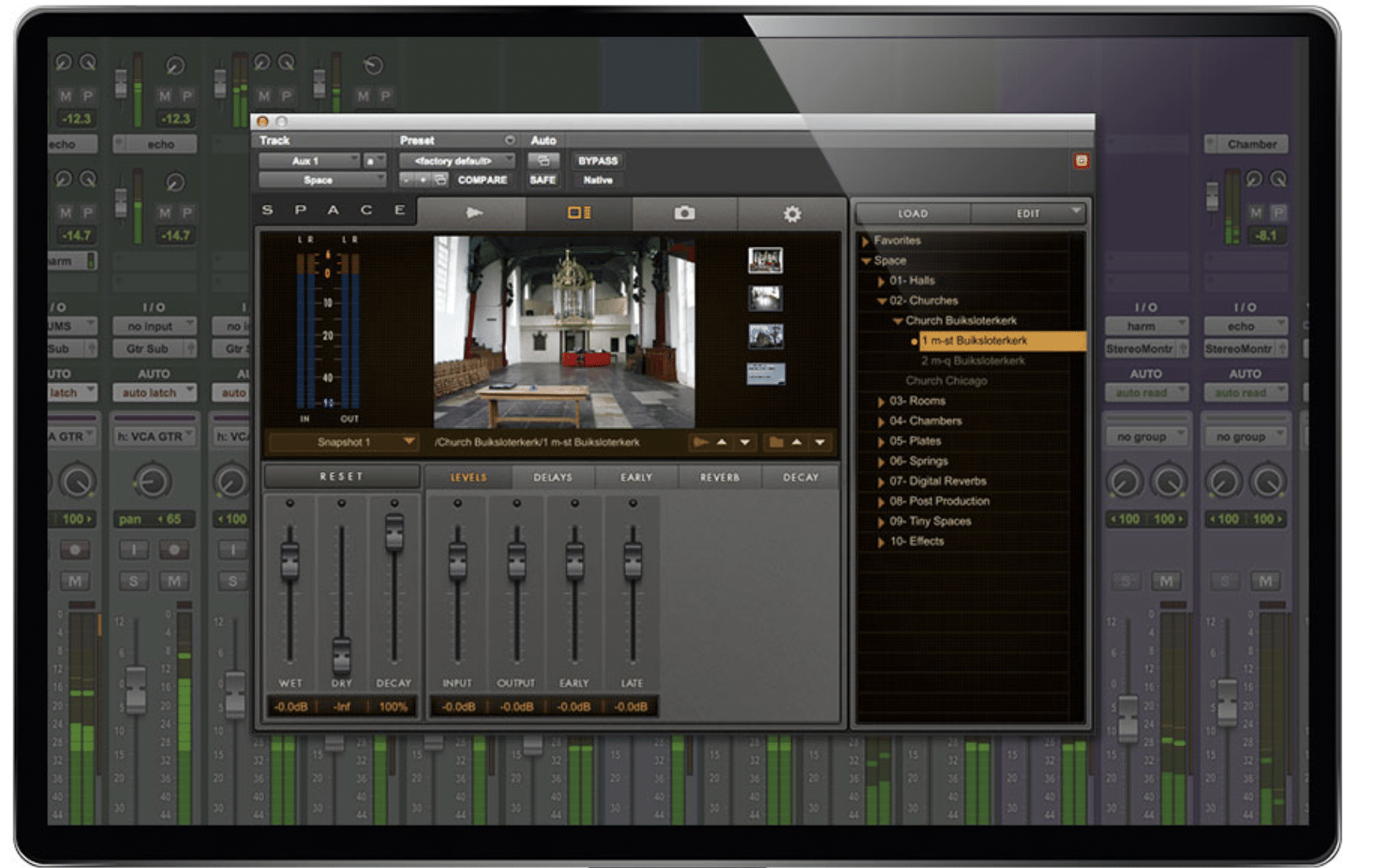Select 2 m-q Buiksloterkerk impulse
Image resolution: width=1396 pixels, height=868 pixels.
(972, 360)
